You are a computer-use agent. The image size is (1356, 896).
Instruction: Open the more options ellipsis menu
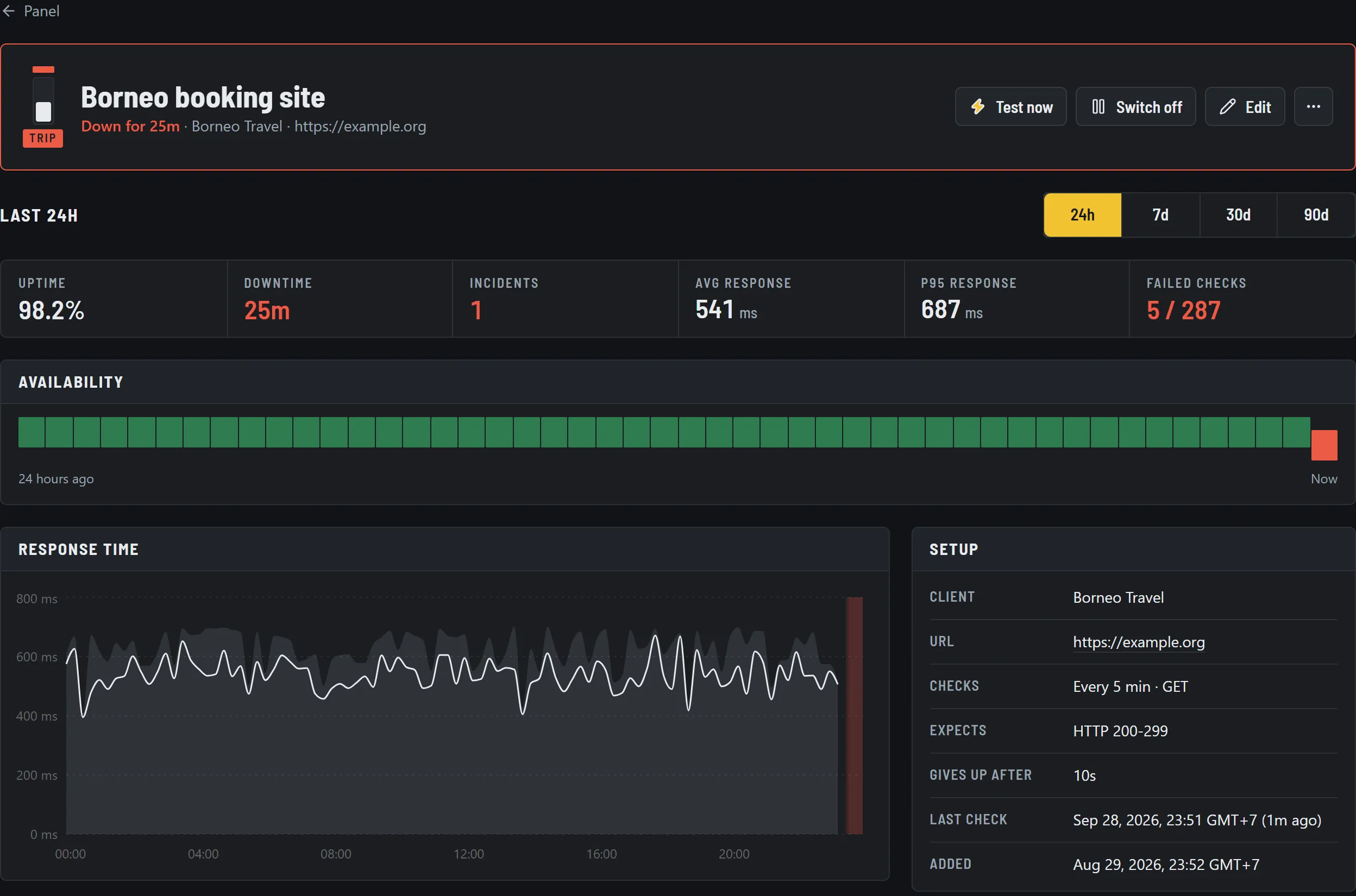click(1313, 106)
